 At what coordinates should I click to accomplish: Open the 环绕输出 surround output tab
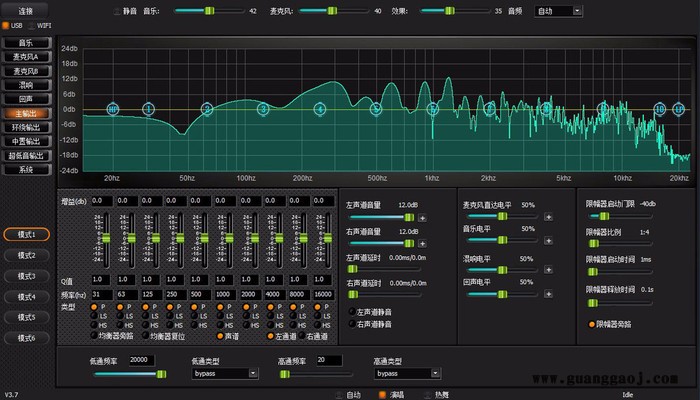26,127
